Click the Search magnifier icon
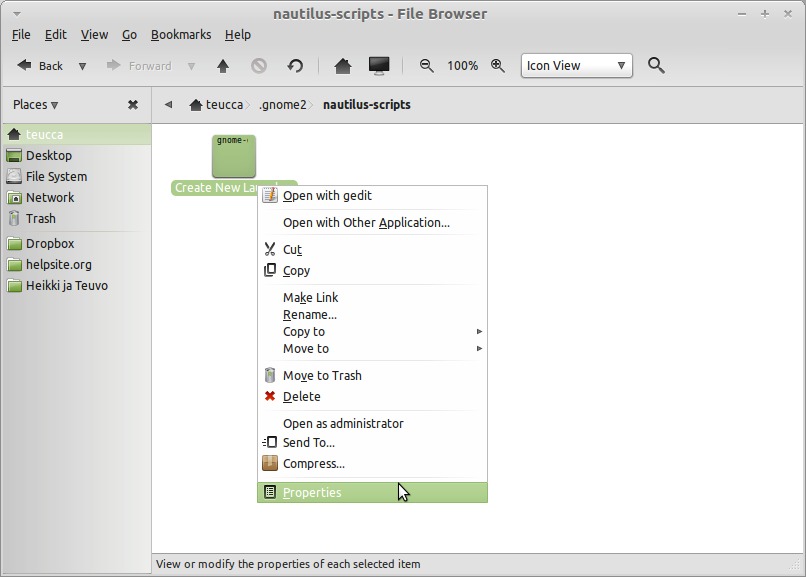806x577 pixels. point(656,65)
